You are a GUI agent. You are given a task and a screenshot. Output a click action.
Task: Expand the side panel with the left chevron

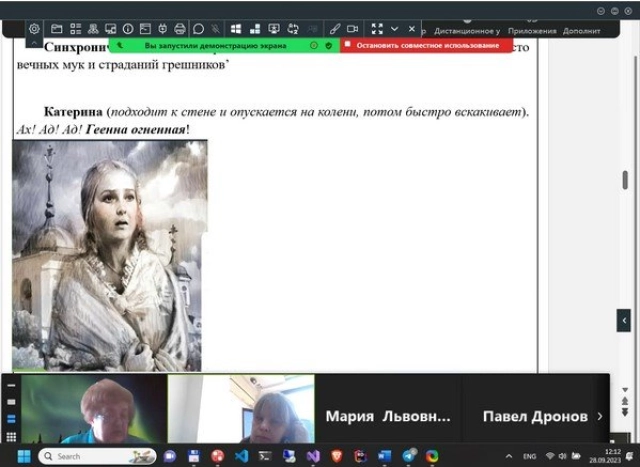pyautogui.click(x=624, y=320)
